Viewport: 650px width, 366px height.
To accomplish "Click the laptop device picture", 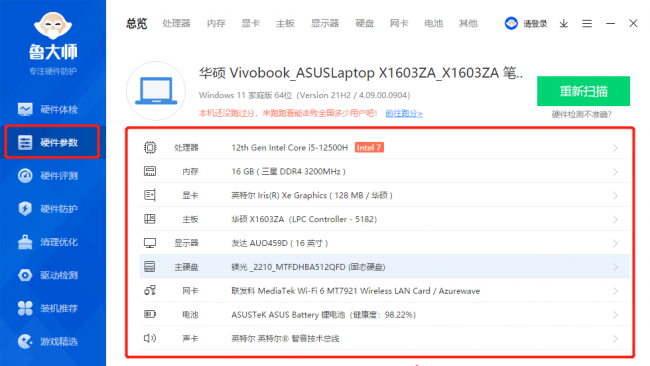I will tap(156, 91).
